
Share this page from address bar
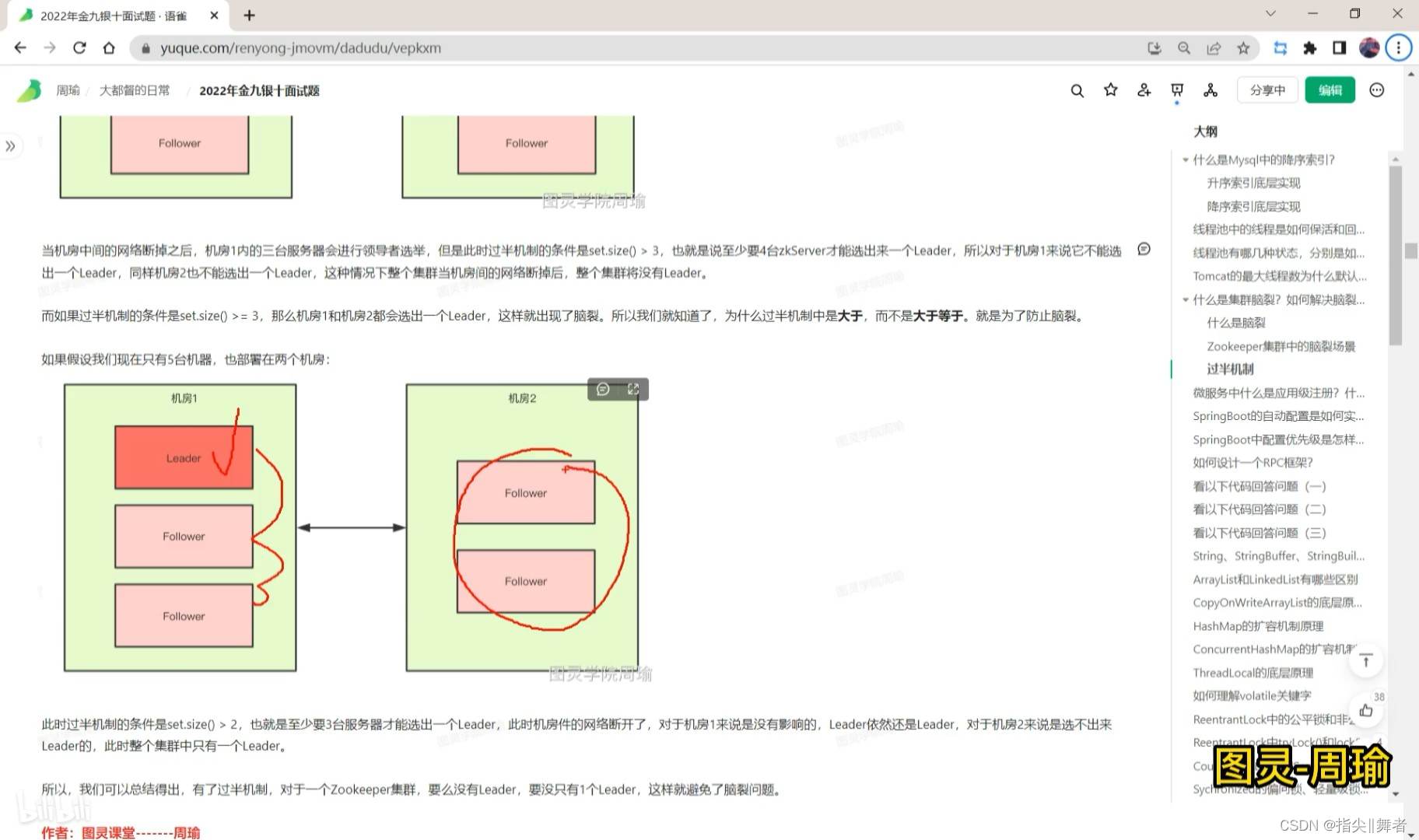tap(1214, 48)
